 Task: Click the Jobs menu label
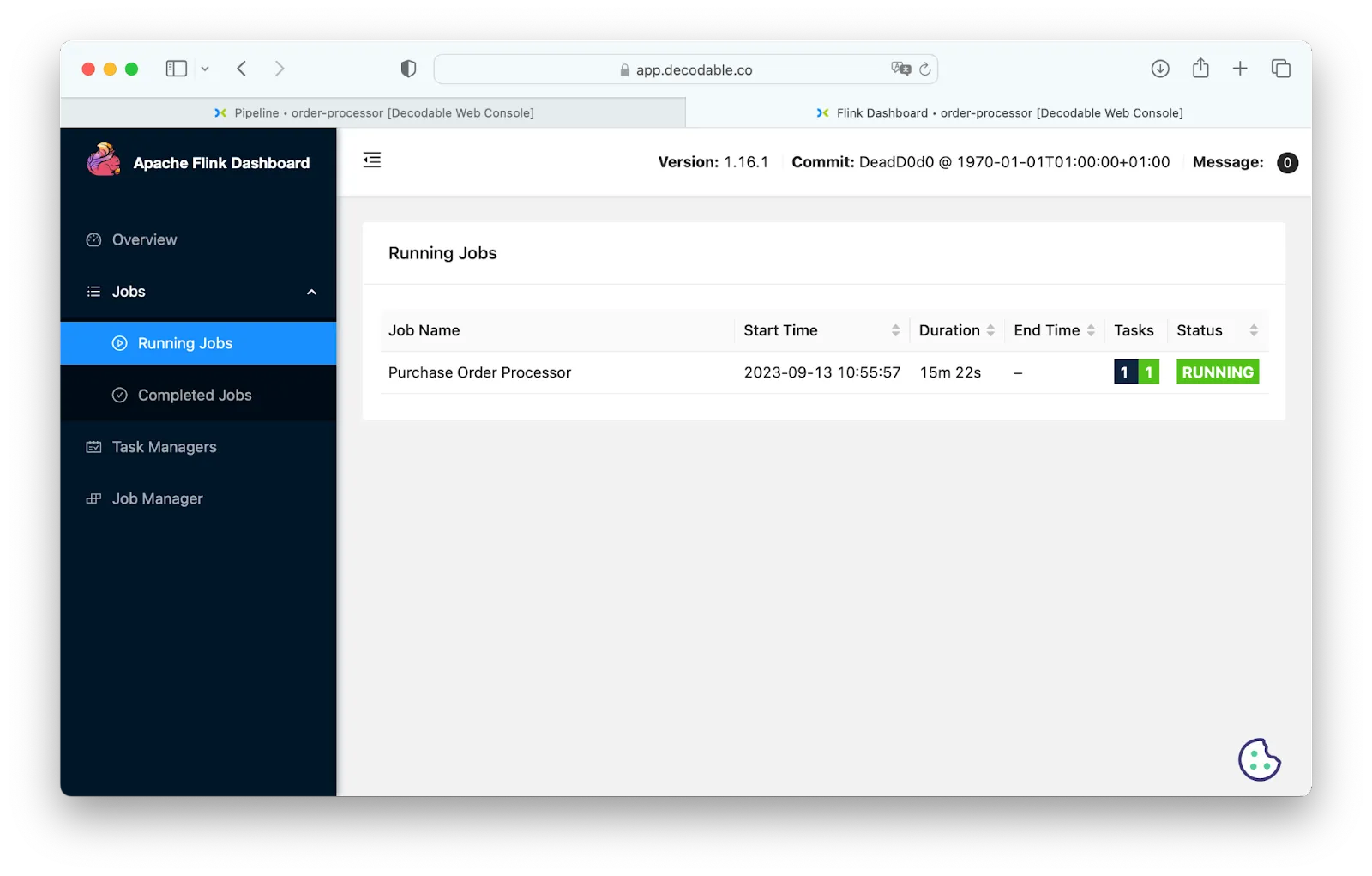[x=129, y=292]
